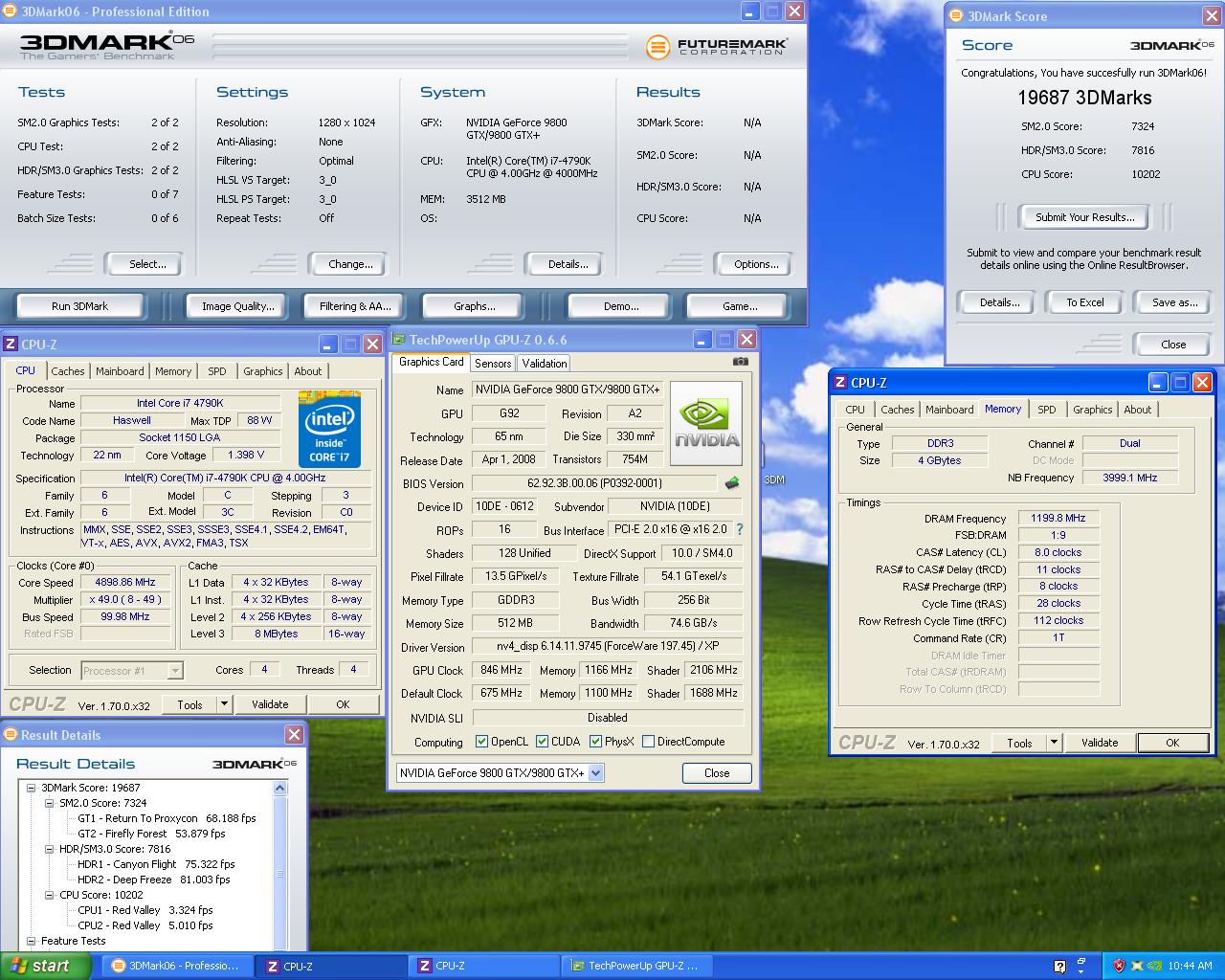Screen dimensions: 1225x980
Task: Switch to the GPU-Z Sensors tab
Action: point(493,364)
